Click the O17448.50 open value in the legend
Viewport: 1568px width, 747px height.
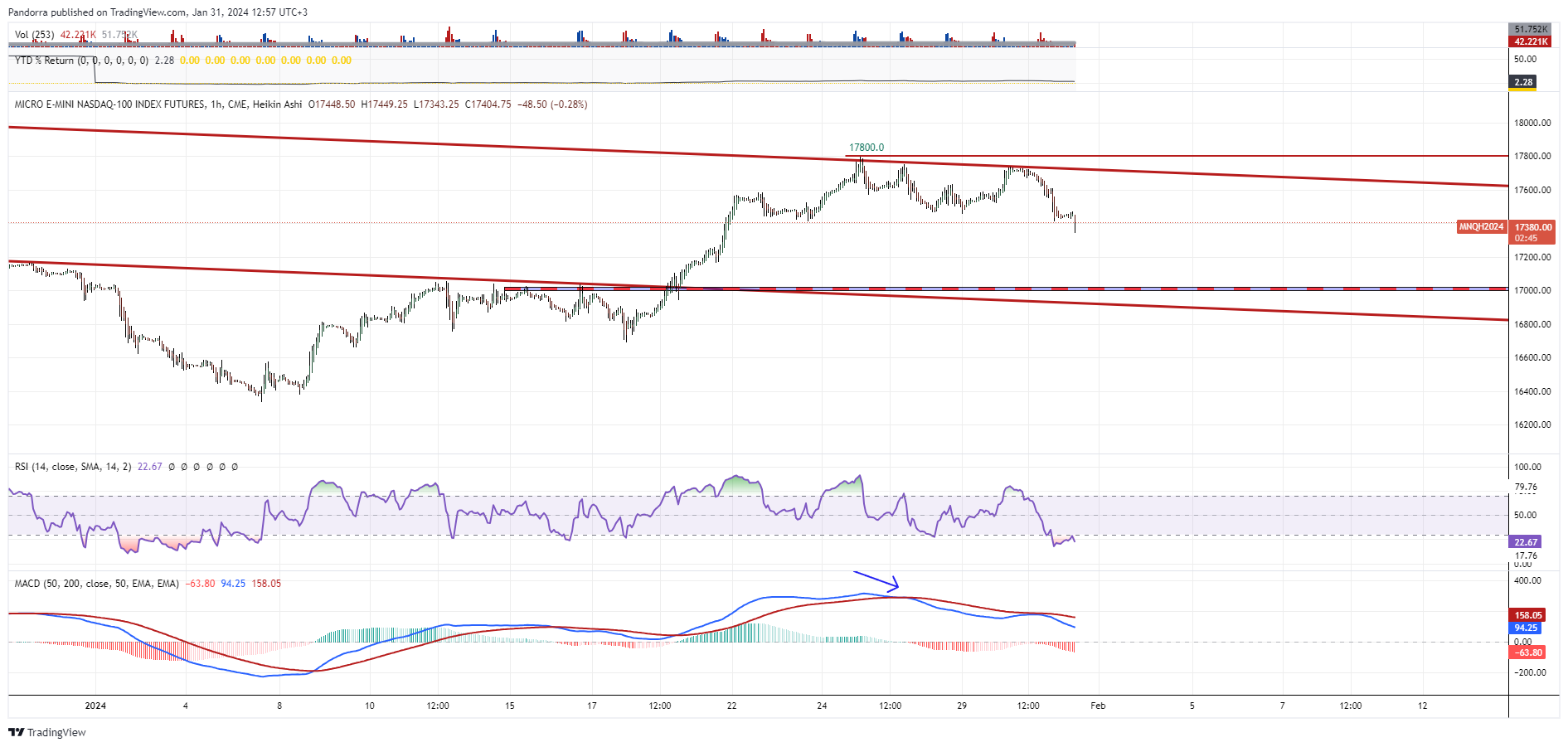[x=332, y=104]
